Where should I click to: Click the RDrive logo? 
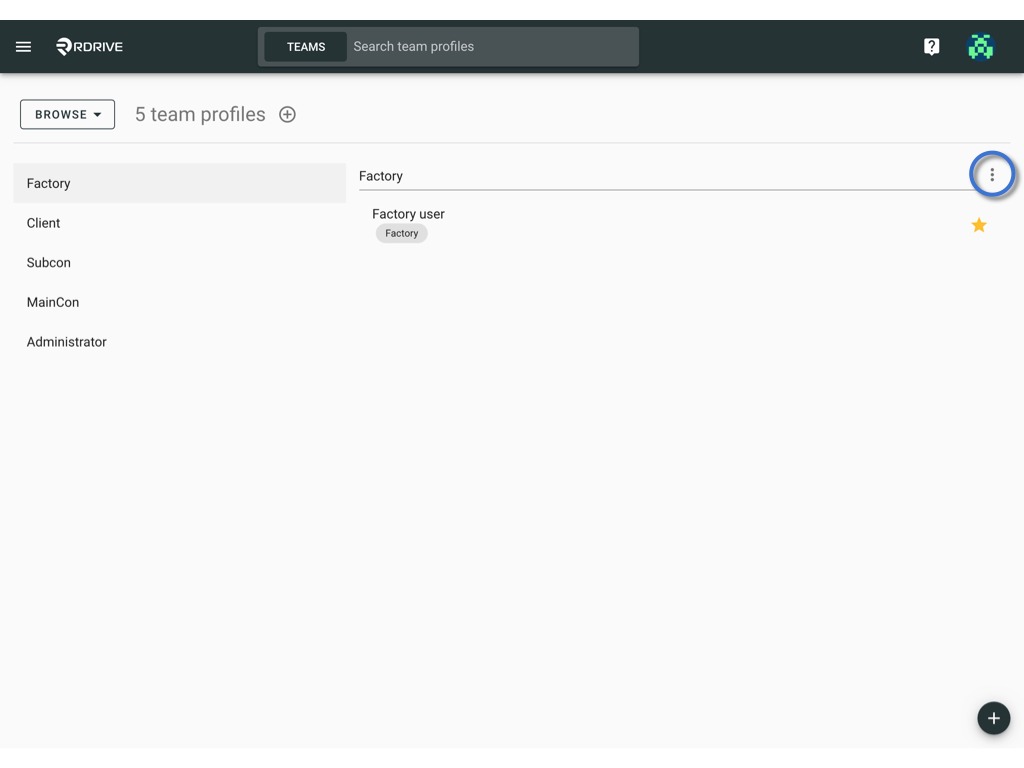pyautogui.click(x=89, y=46)
